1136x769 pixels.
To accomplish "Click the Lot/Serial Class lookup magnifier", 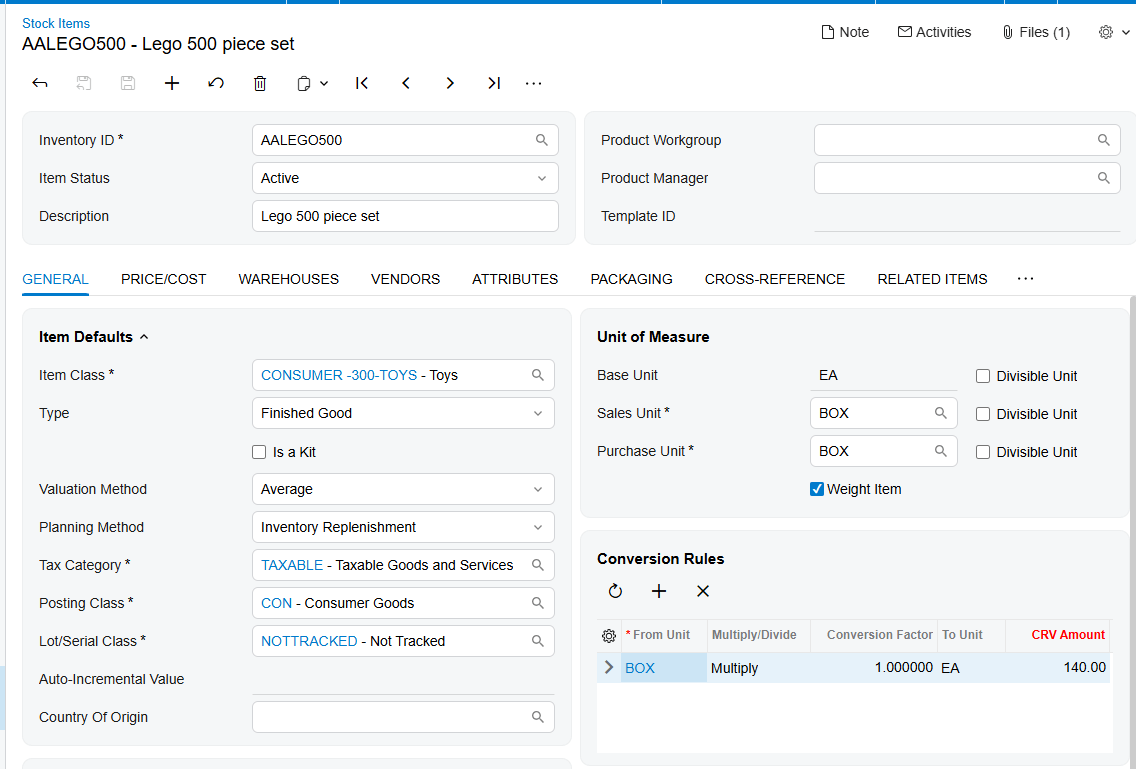I will tap(538, 641).
